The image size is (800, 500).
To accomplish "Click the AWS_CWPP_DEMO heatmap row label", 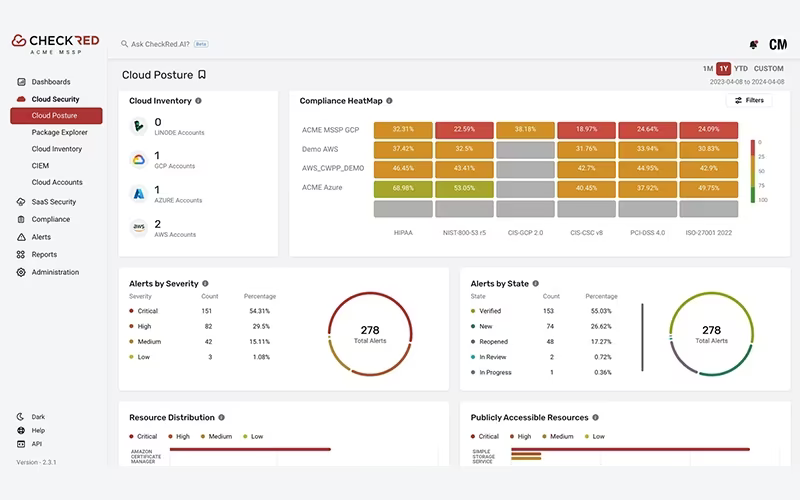I will click(x=333, y=168).
